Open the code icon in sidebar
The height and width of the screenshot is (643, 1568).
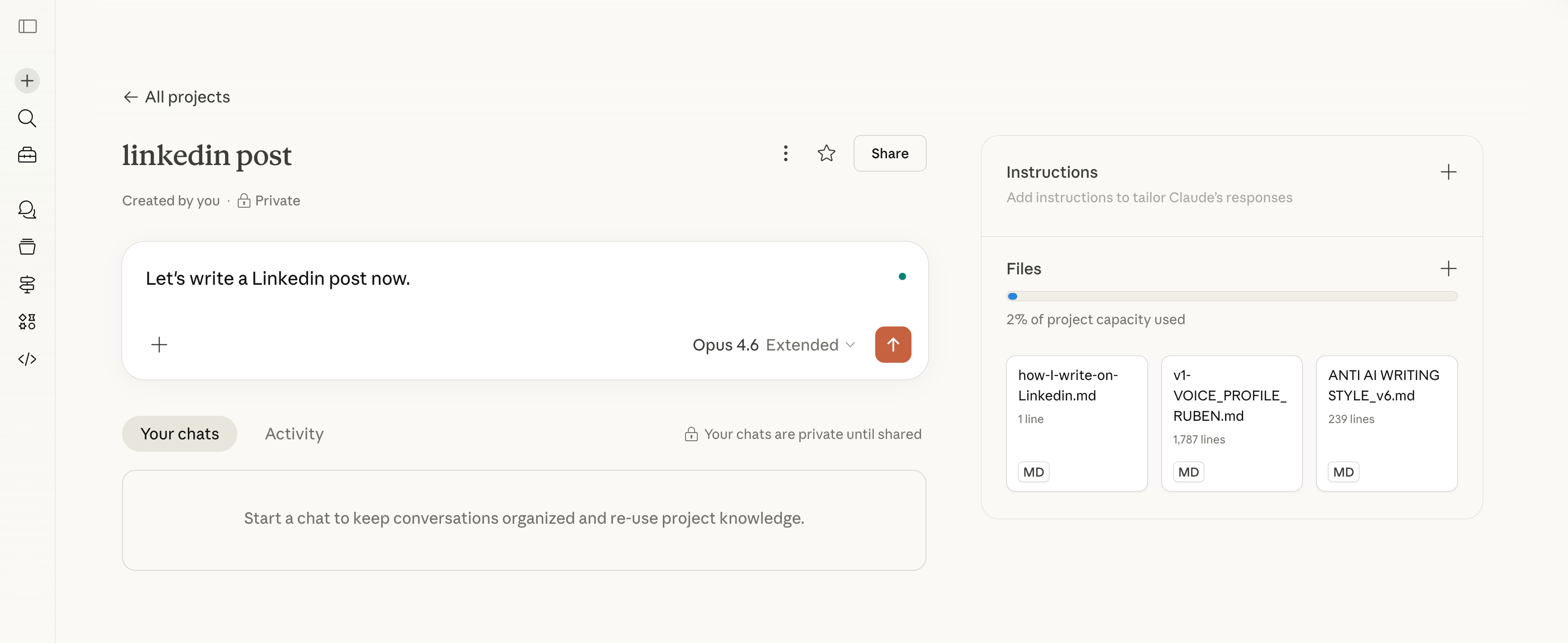pos(27,359)
